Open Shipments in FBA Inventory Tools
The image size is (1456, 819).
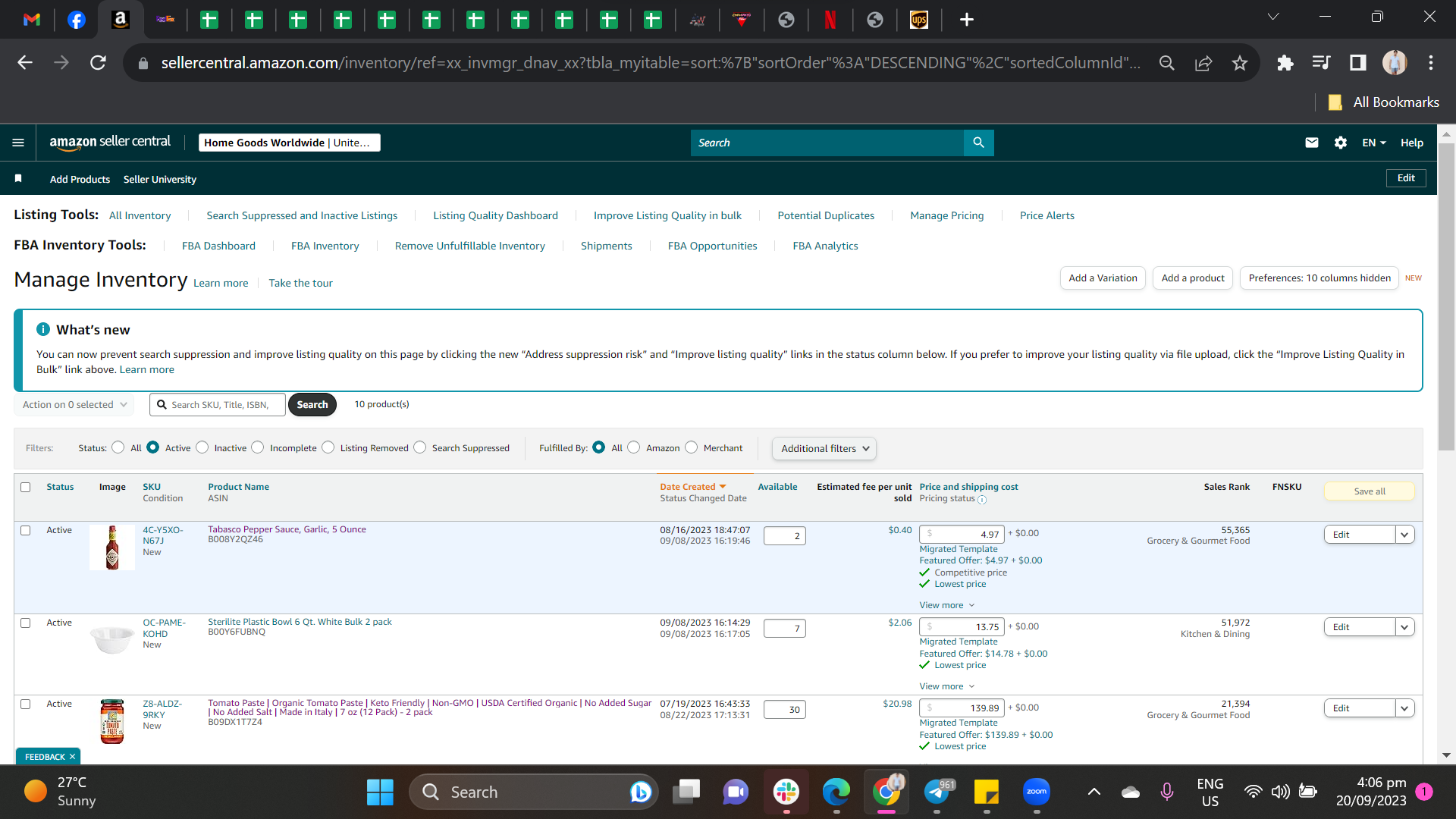point(606,246)
